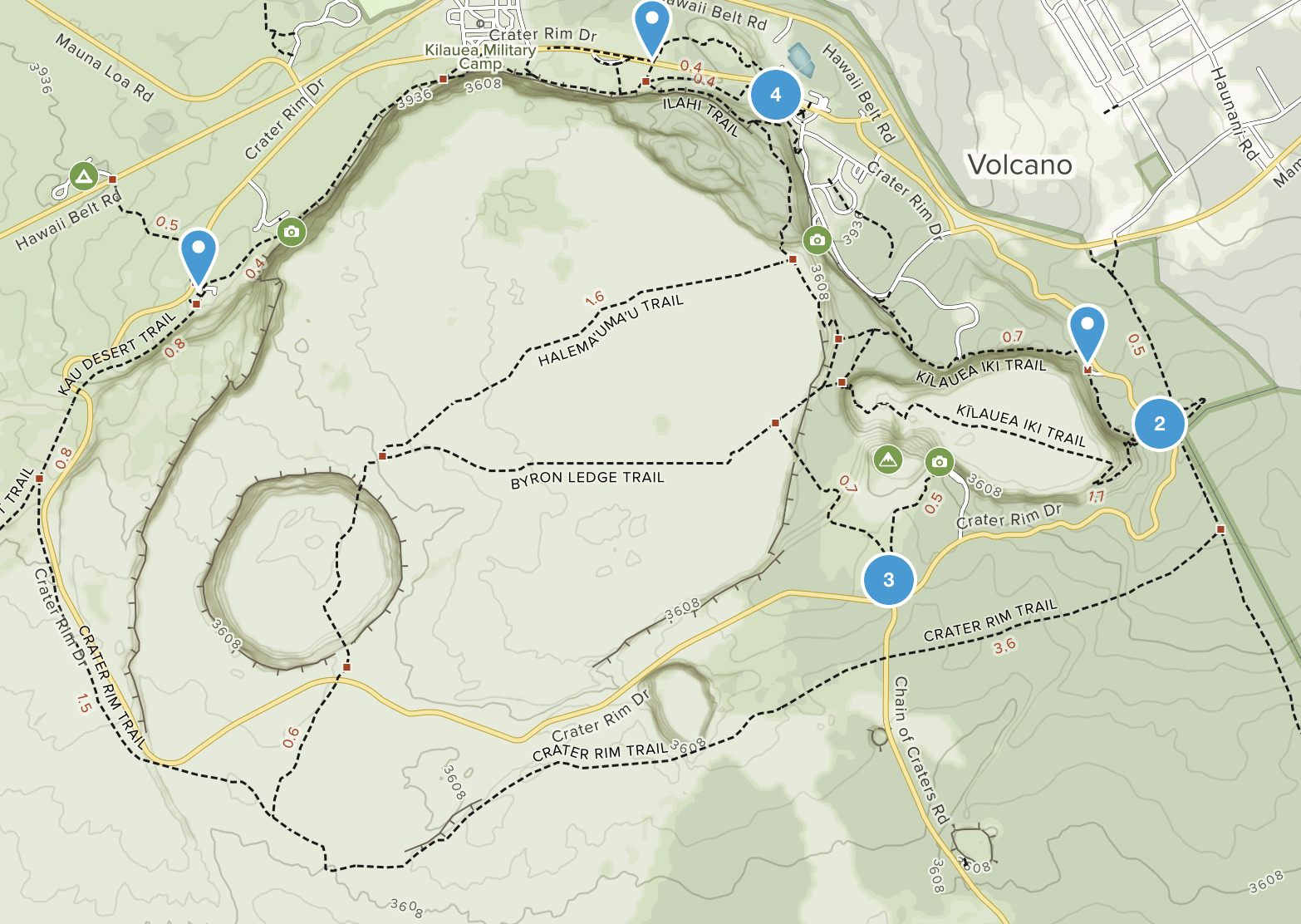
Task: Click the Ilahi Trail label
Action: pyautogui.click(x=700, y=116)
